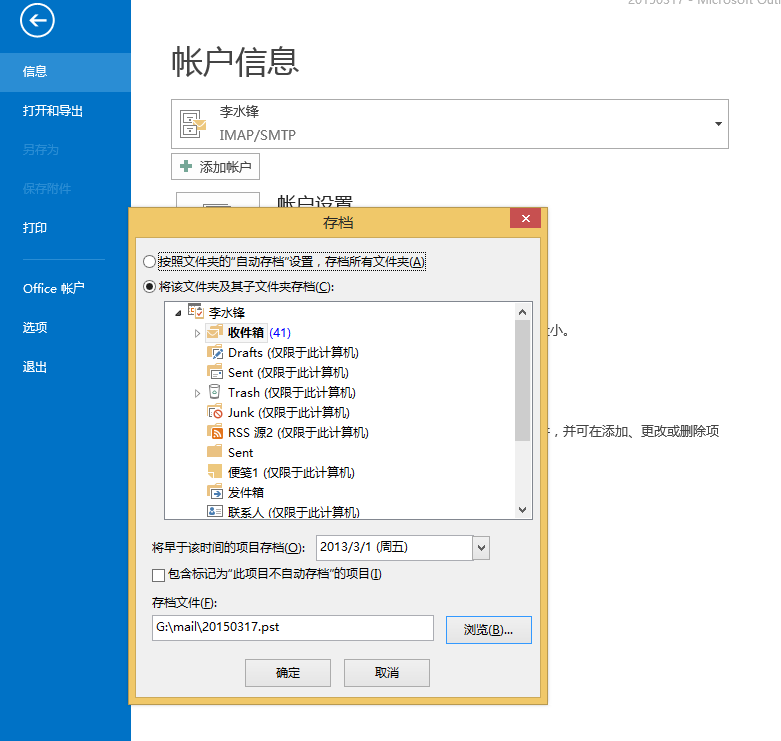The image size is (781, 741).
Task: Select the 联系人 contacts folder icon
Action: pyautogui.click(x=215, y=512)
